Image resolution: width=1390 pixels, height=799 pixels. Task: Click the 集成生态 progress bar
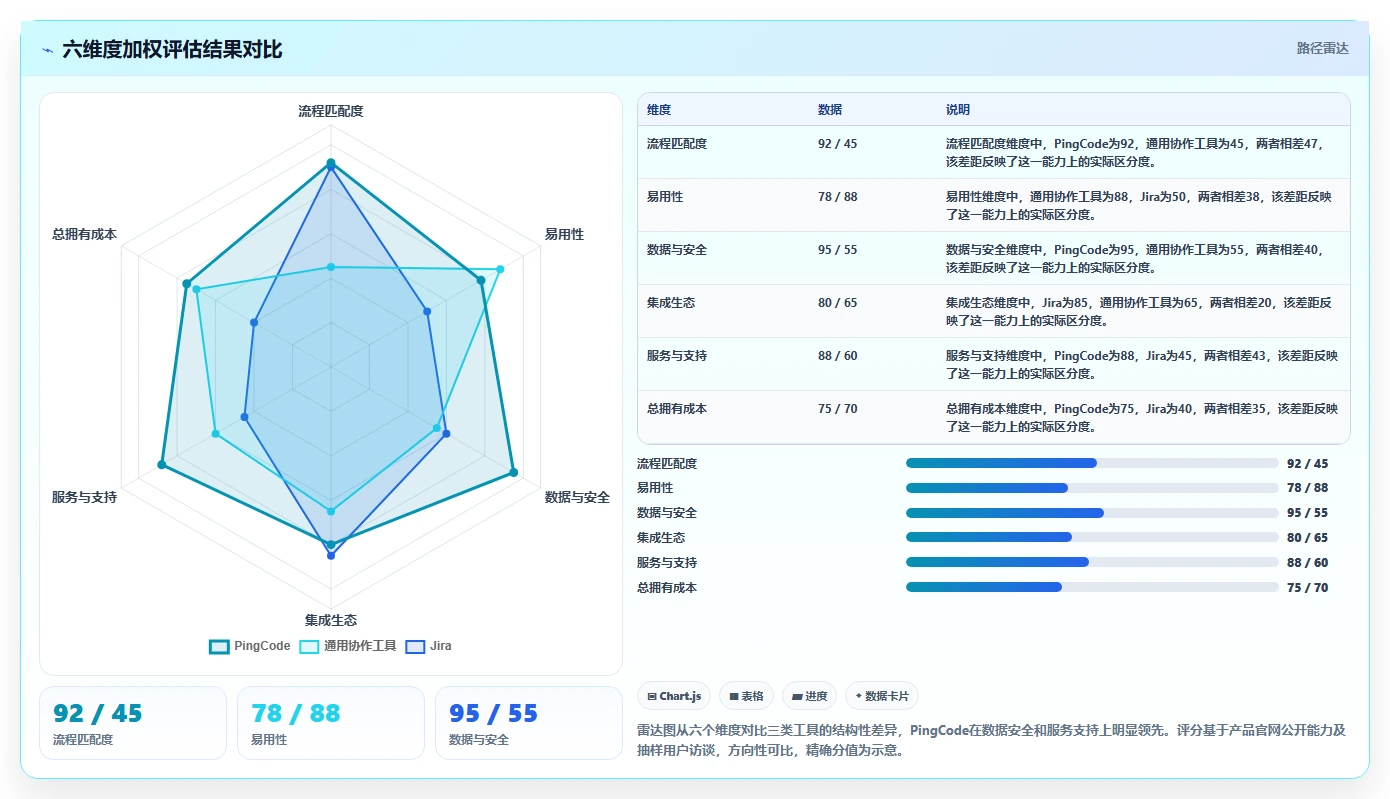coord(1092,538)
